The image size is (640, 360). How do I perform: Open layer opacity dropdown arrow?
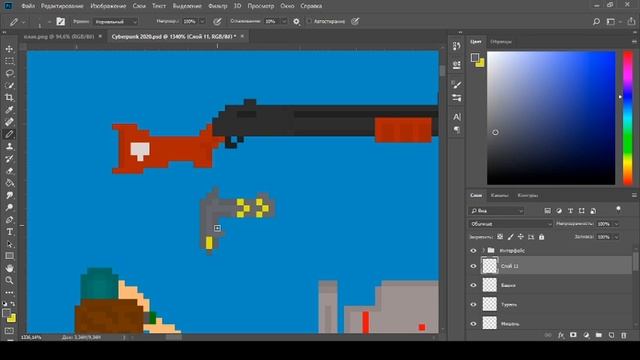616,224
